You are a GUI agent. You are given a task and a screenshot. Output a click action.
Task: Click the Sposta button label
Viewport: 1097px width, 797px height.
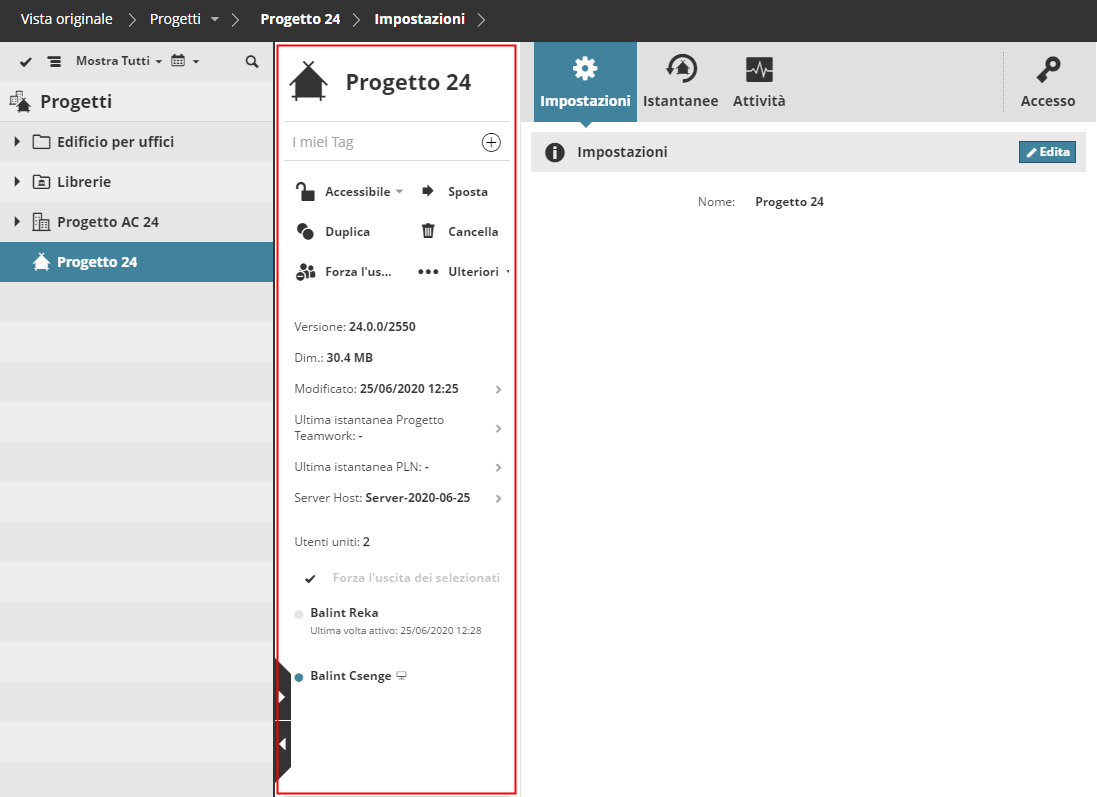[468, 192]
